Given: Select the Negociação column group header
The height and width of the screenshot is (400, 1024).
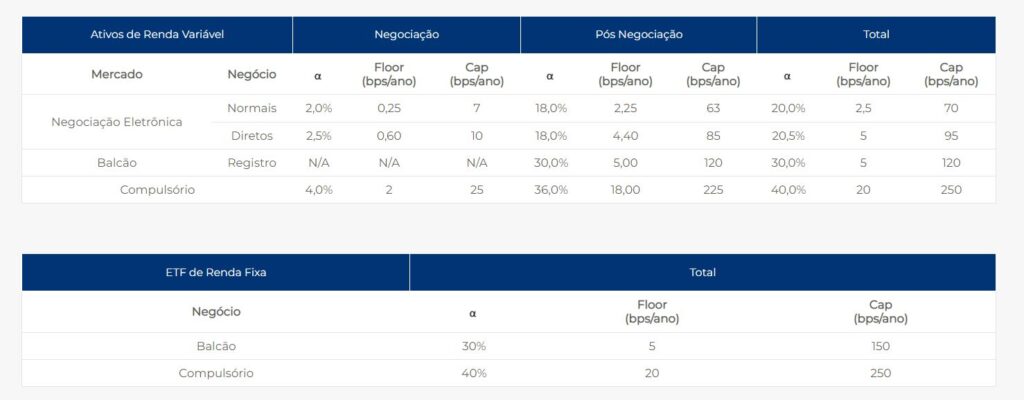Looking at the screenshot, I should click(406, 35).
